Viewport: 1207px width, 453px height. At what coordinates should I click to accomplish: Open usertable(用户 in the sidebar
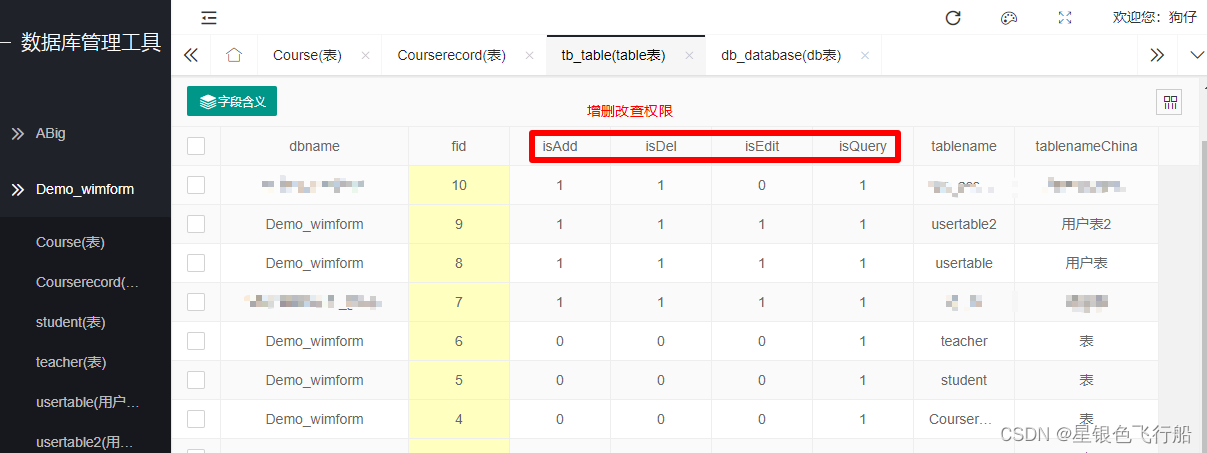pos(85,402)
